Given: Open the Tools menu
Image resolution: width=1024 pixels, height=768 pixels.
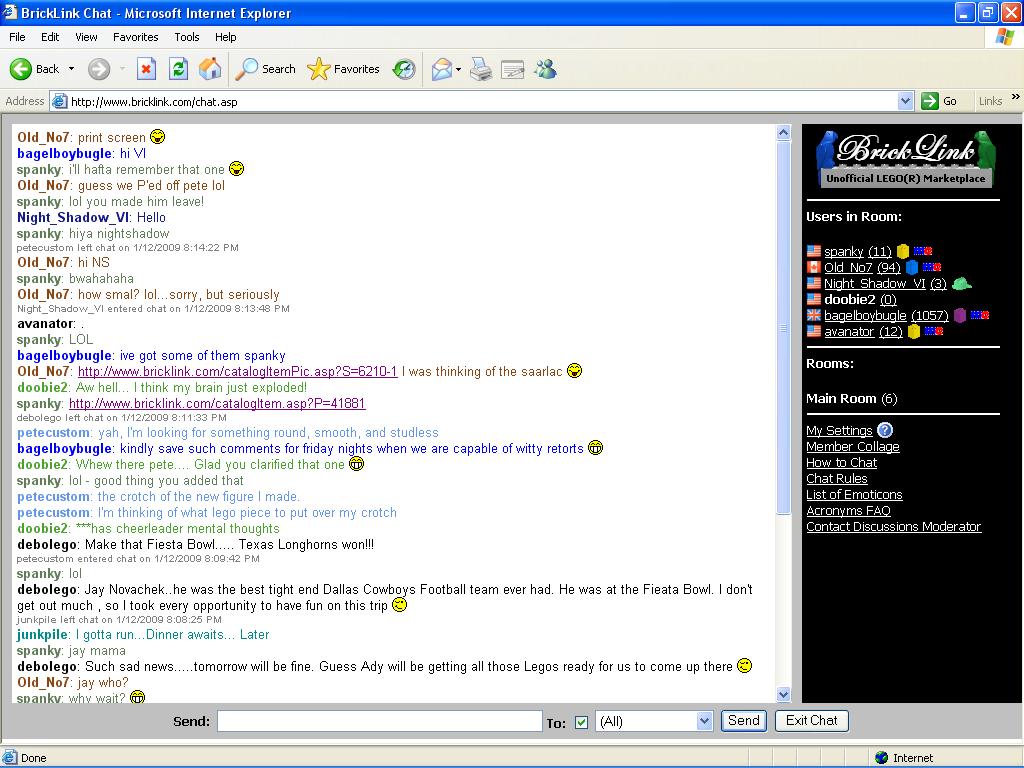Looking at the screenshot, I should click(x=187, y=37).
